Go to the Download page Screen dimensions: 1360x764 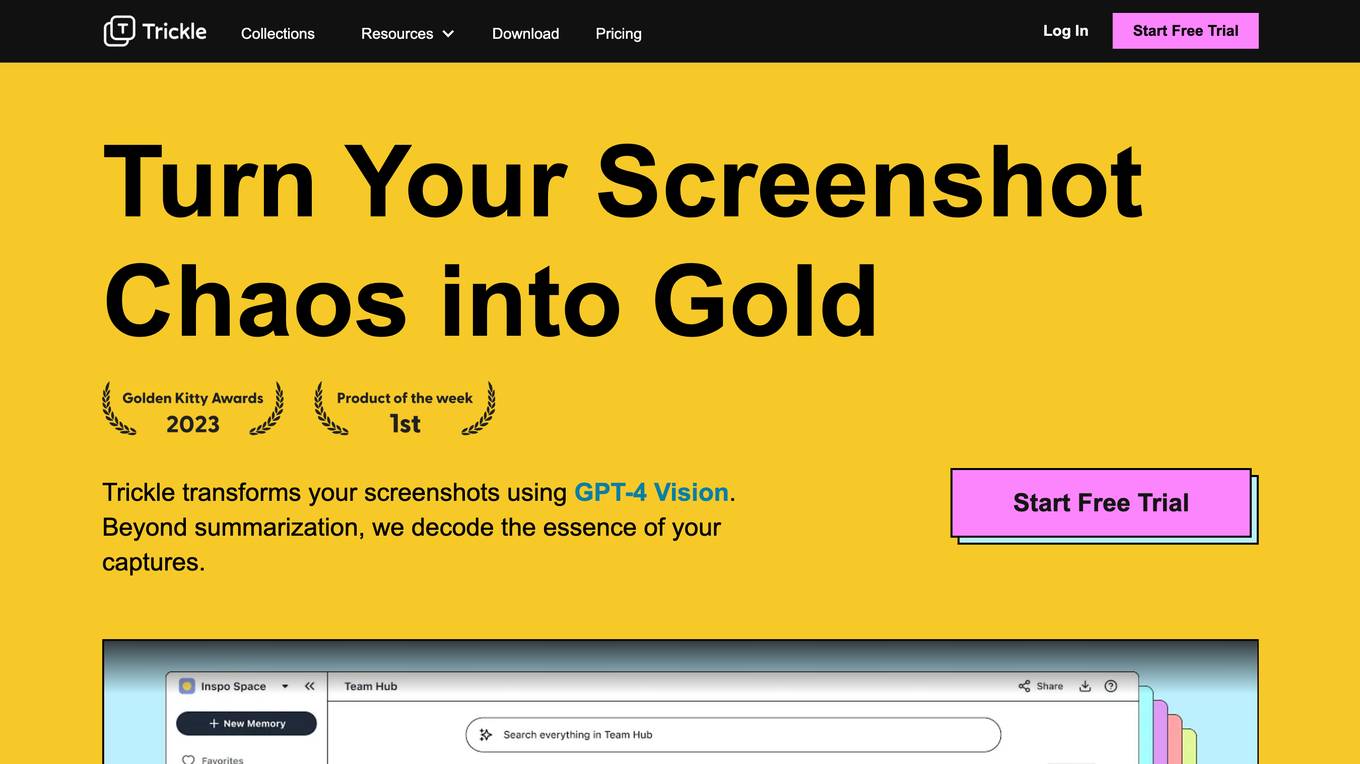click(x=525, y=33)
